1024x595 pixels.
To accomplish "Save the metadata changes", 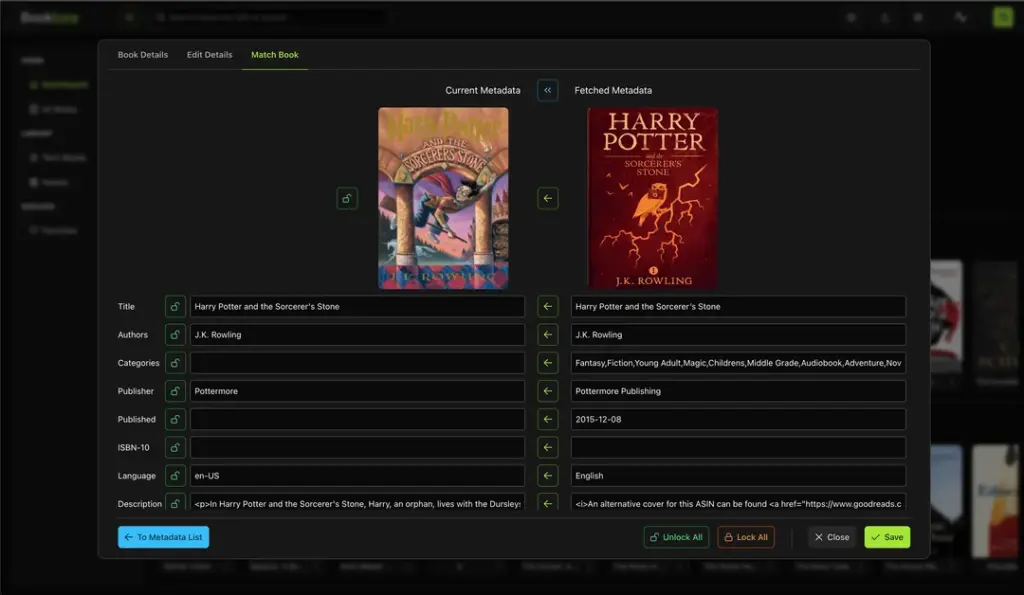I will point(887,537).
